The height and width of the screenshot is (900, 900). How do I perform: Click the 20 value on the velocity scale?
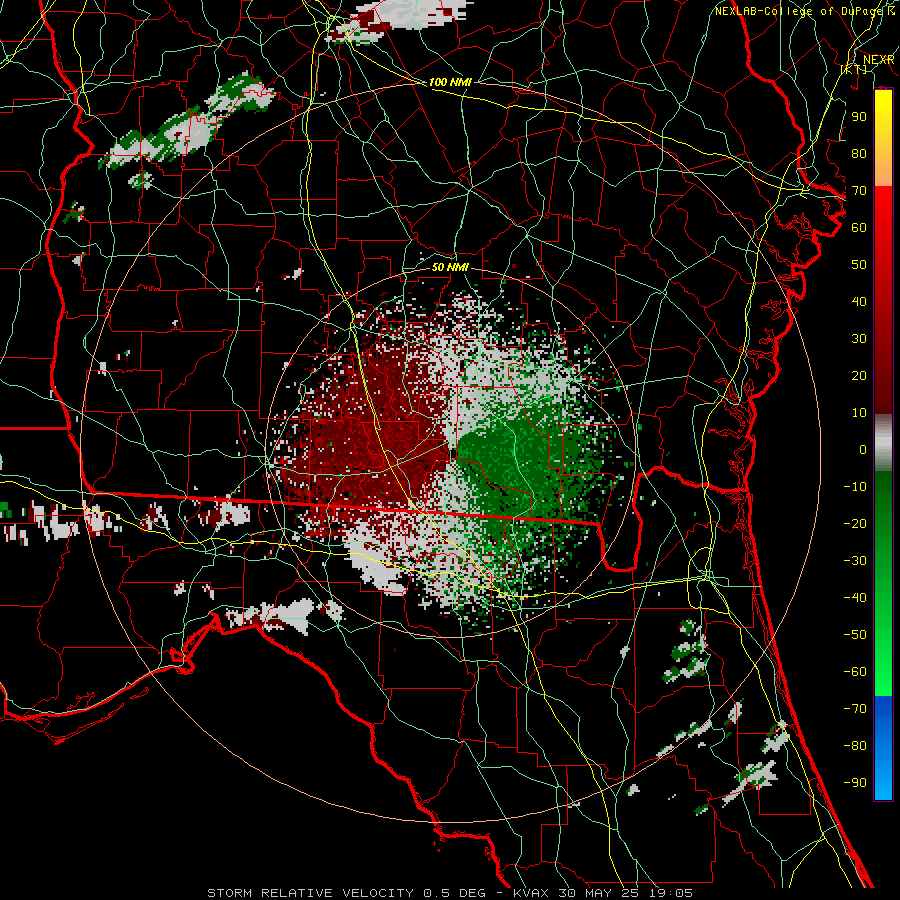point(859,376)
